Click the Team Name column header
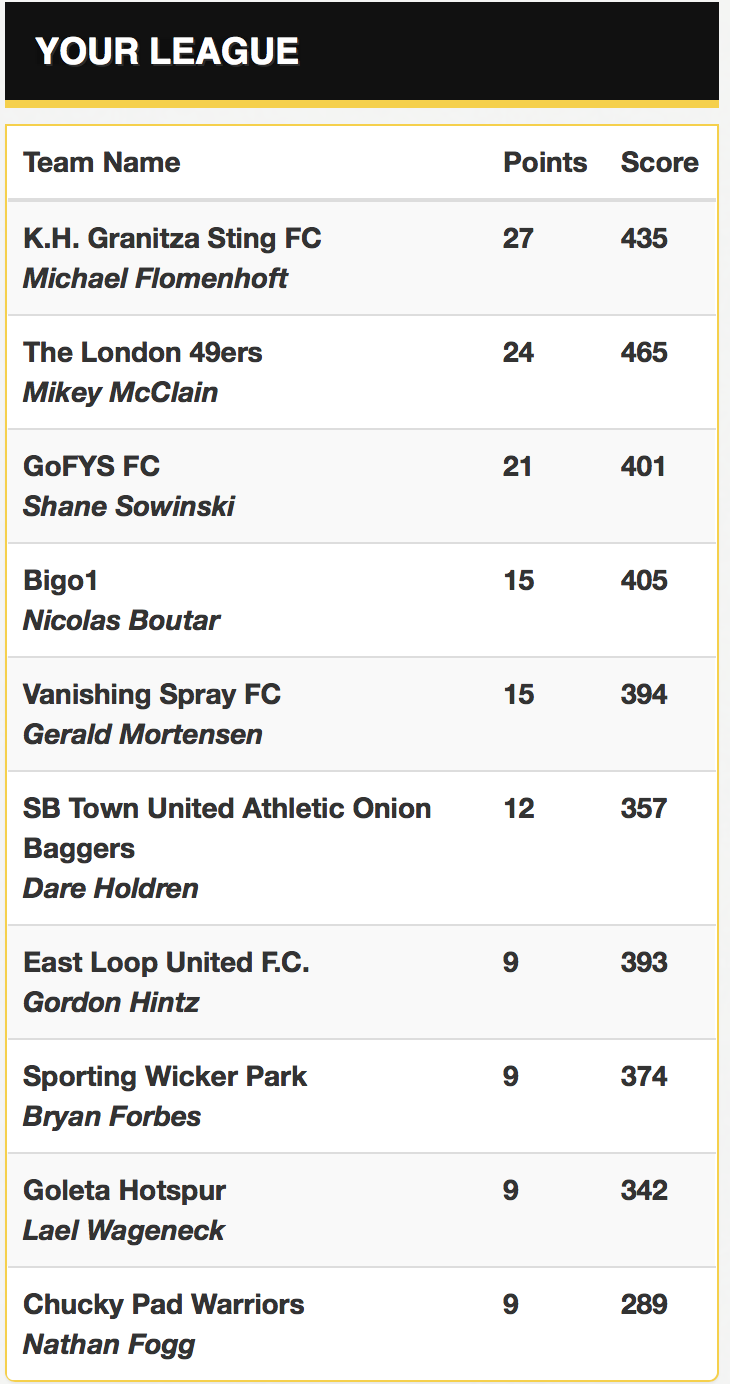730x1384 pixels. [x=102, y=163]
